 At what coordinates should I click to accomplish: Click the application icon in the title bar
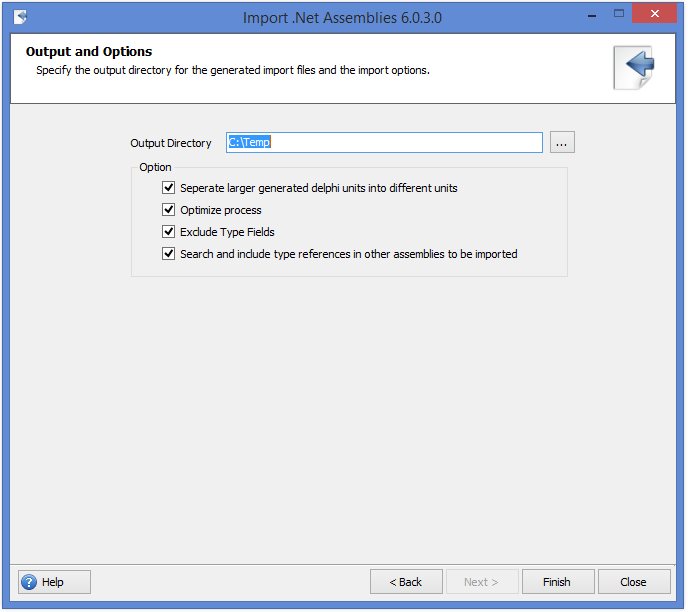(x=20, y=17)
